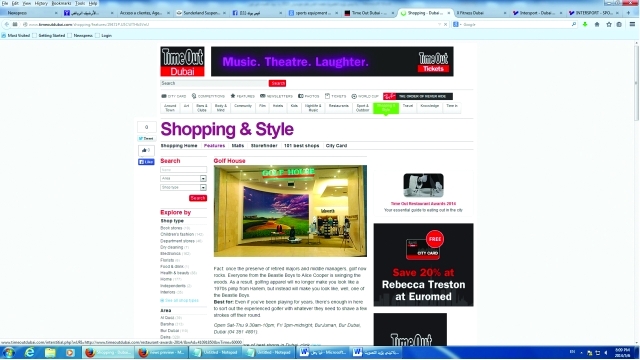Open Time Out Restaurant Awards 2014 thumbnail
Image resolution: width=640 pixels, height=360 pixels.
(x=423, y=185)
